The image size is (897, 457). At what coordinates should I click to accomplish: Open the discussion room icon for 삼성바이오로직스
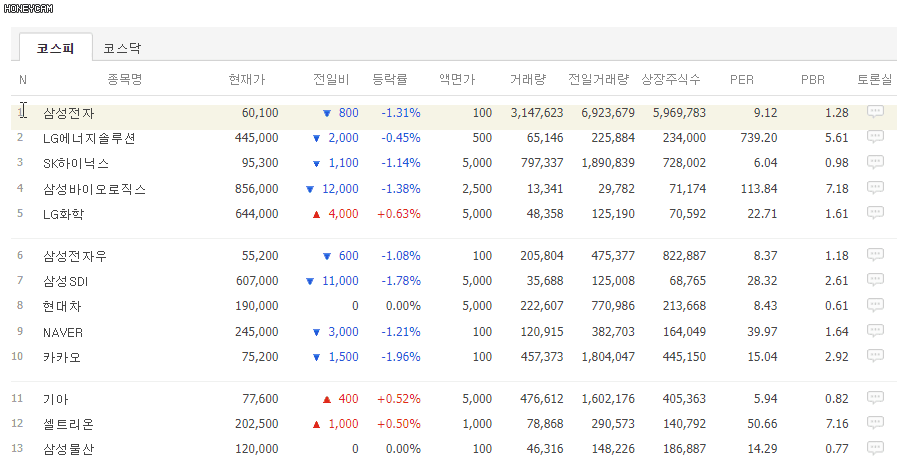pos(875,188)
